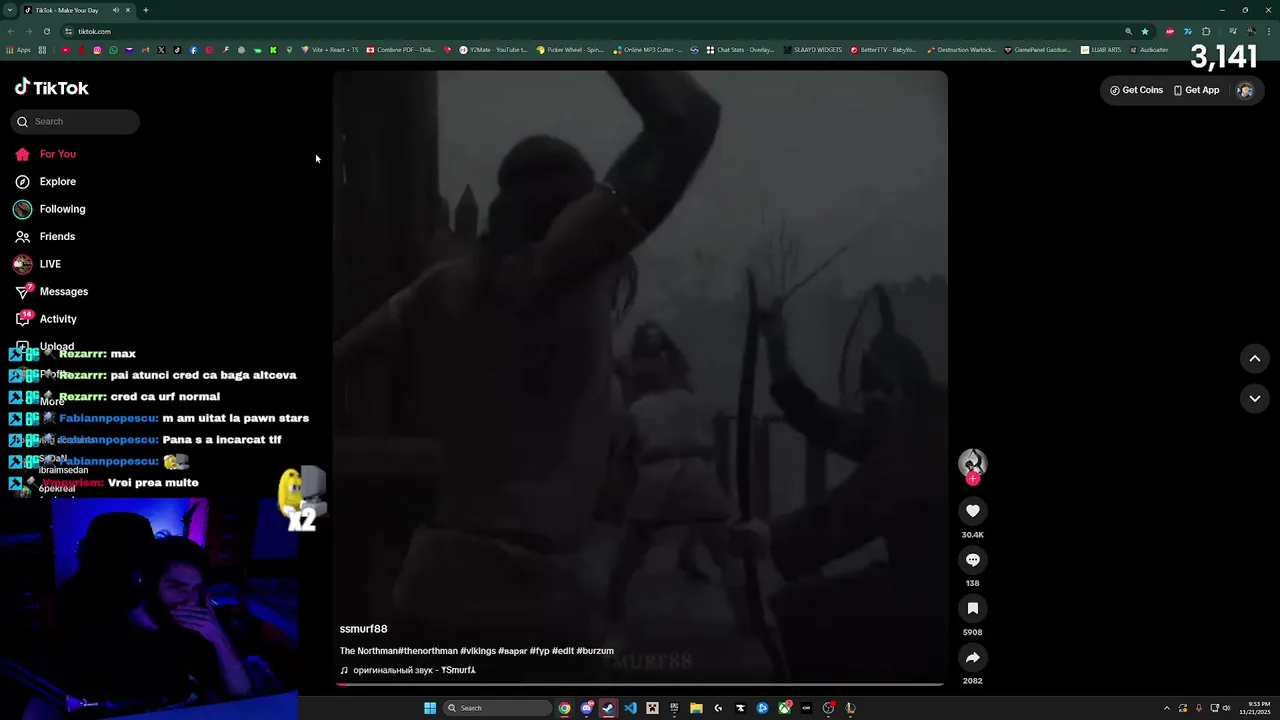Open the BetterTTV bookmark
The height and width of the screenshot is (720, 1280).
point(885,50)
